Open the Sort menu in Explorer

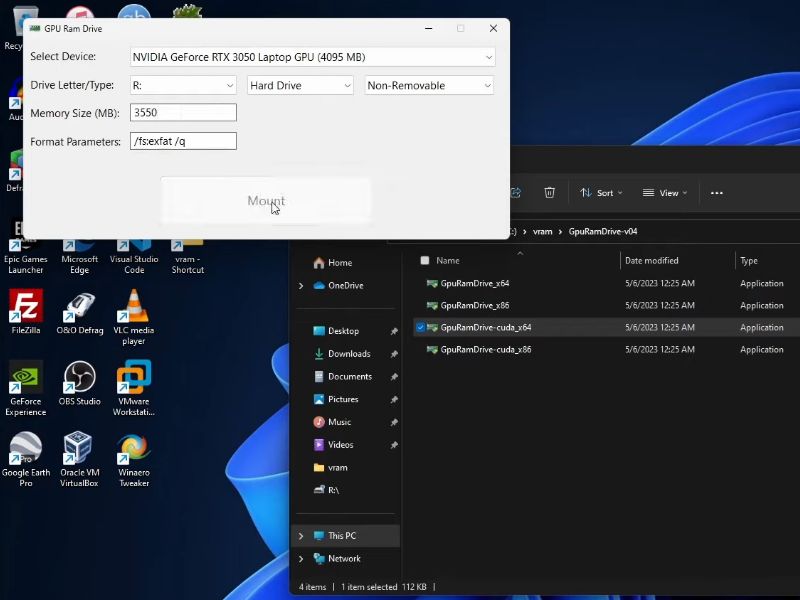(601, 193)
